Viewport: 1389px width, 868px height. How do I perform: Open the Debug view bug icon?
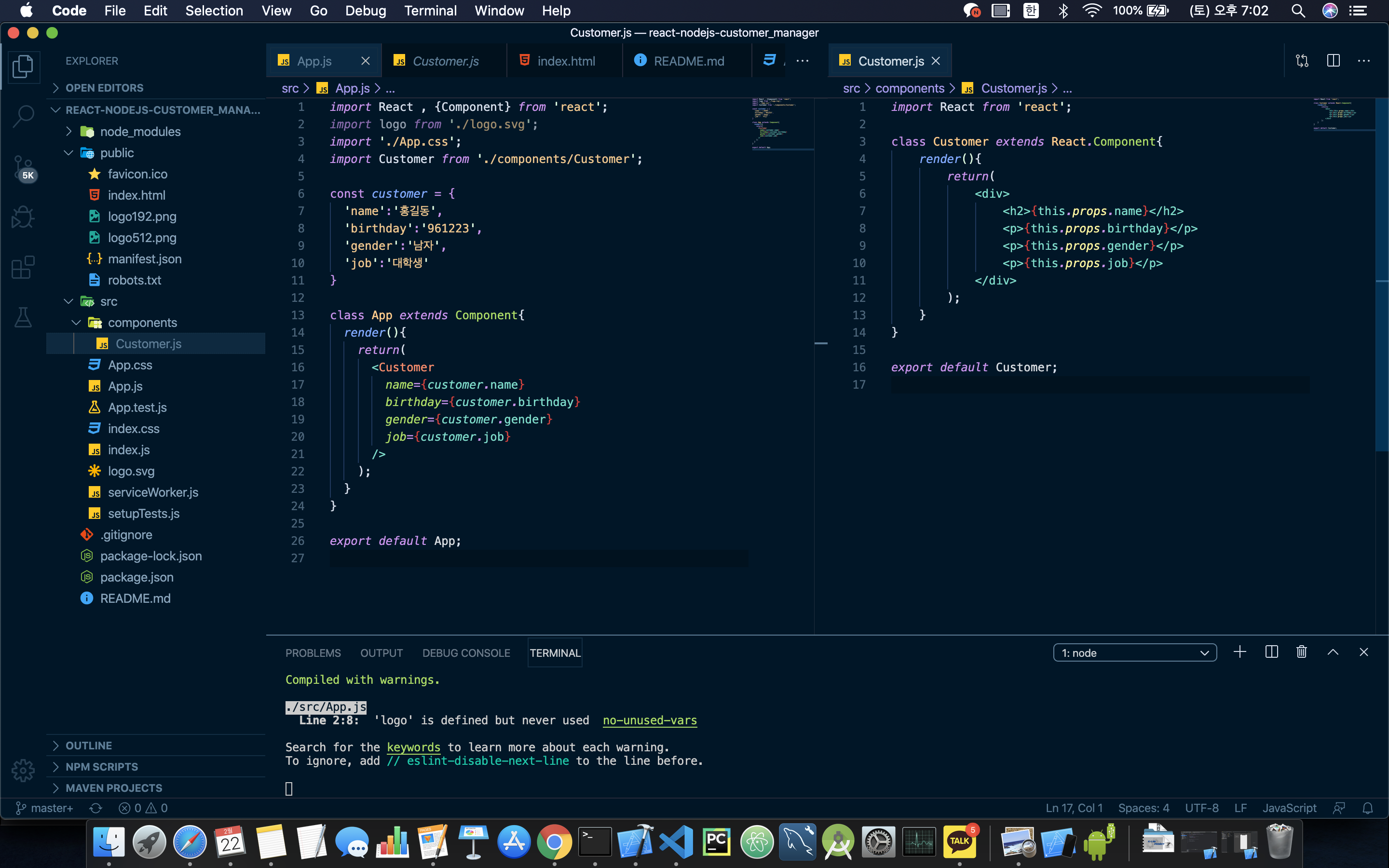click(x=23, y=217)
